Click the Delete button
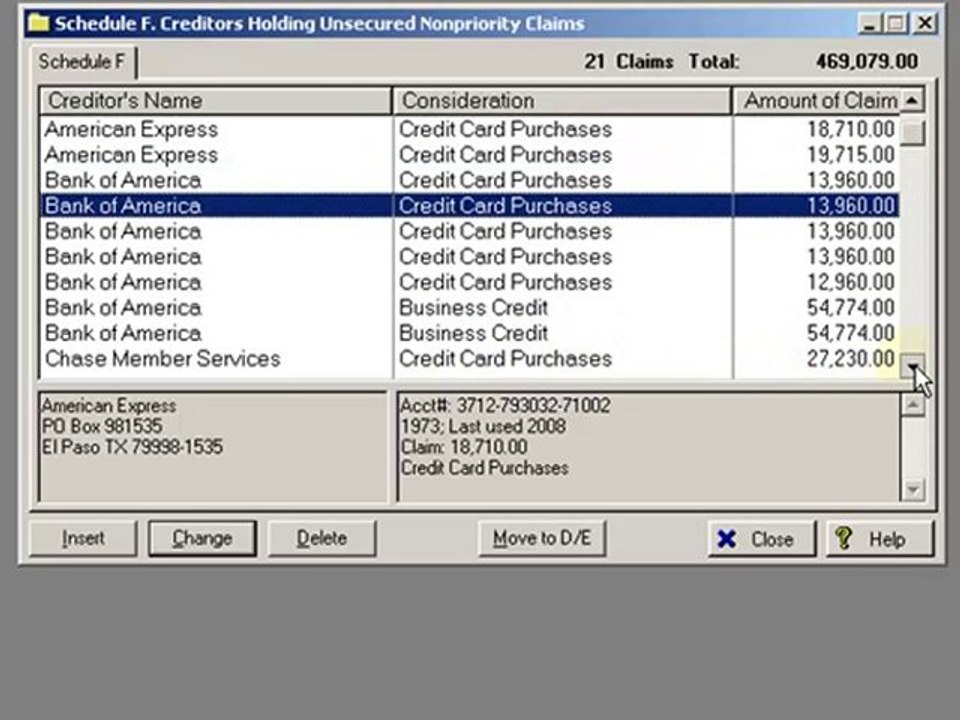Screen dimensions: 960x720 (321, 539)
